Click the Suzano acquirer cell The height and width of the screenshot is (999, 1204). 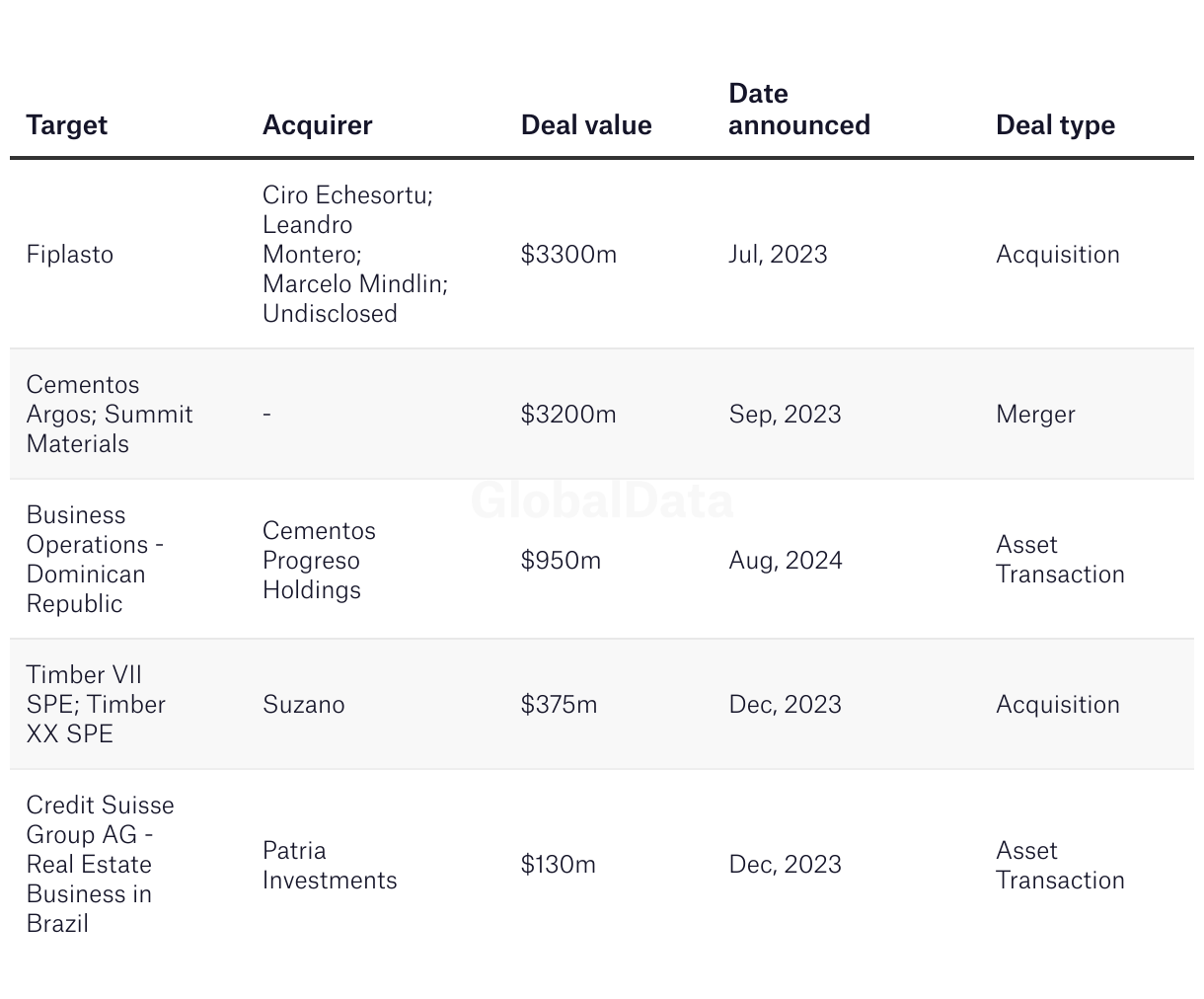click(x=304, y=705)
